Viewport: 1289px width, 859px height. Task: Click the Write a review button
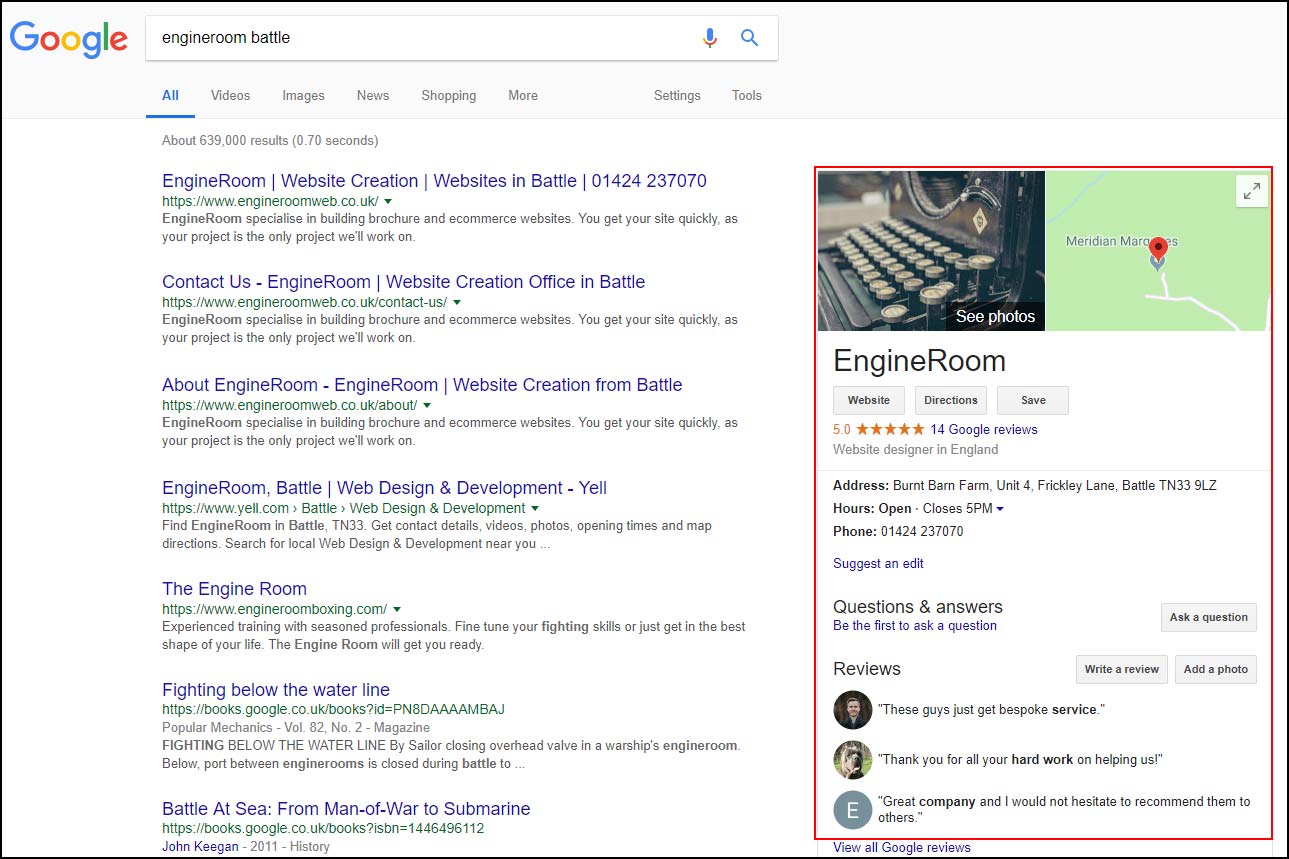[1121, 669]
